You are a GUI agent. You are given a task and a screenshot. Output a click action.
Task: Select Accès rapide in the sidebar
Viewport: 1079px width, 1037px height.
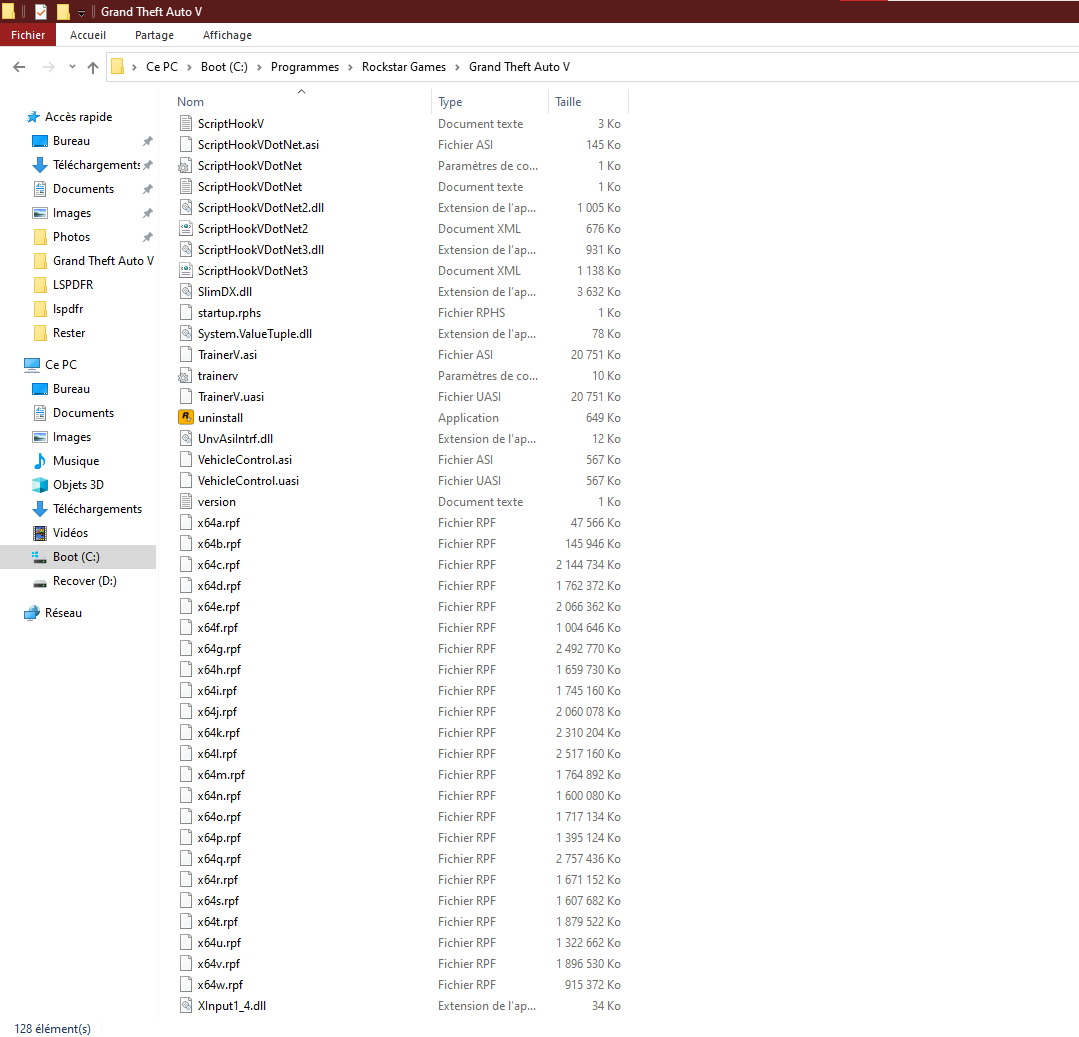(78, 117)
